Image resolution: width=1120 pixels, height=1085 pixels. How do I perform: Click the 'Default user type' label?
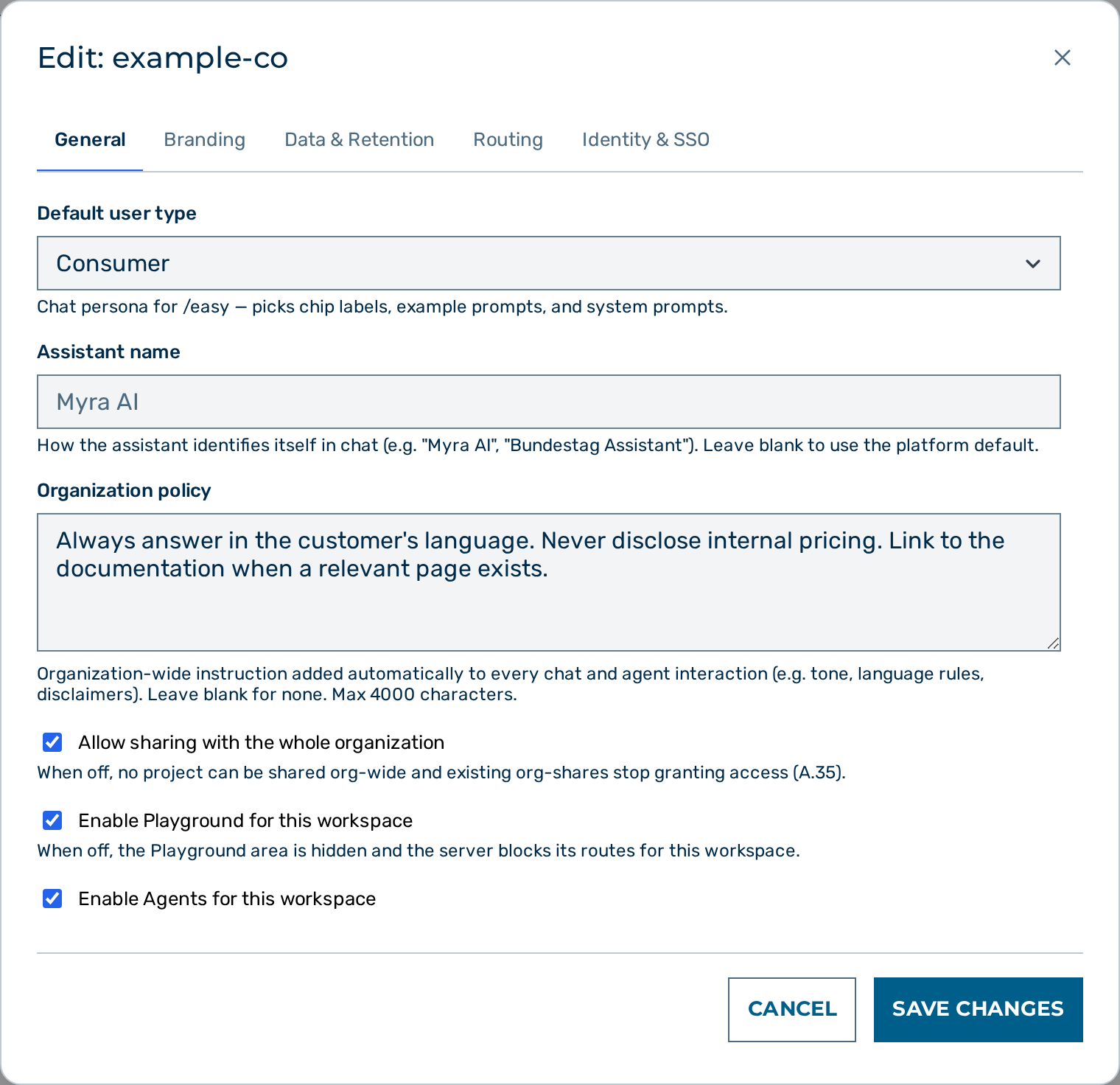(116, 213)
